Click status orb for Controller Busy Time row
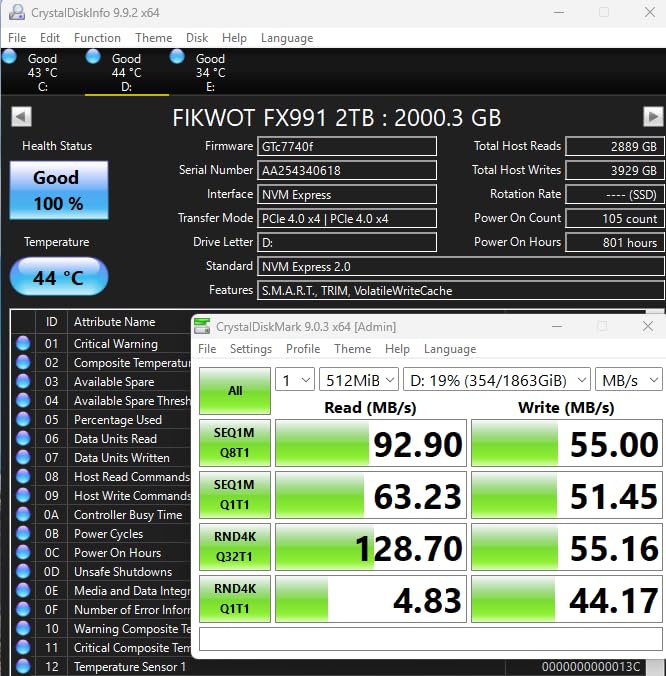 23,514
